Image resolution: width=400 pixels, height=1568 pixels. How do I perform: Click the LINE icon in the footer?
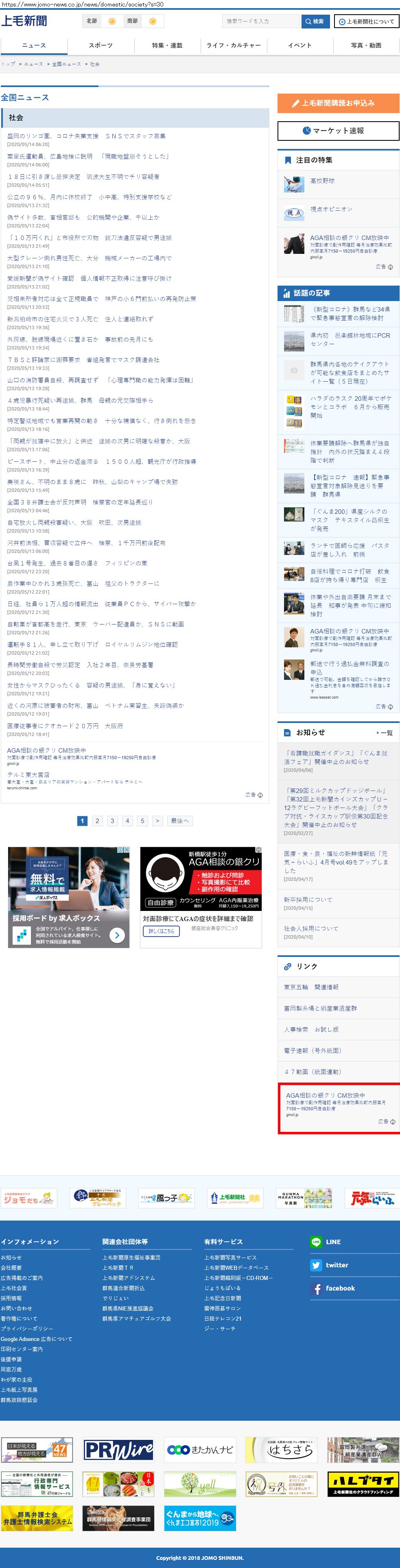point(315,1242)
